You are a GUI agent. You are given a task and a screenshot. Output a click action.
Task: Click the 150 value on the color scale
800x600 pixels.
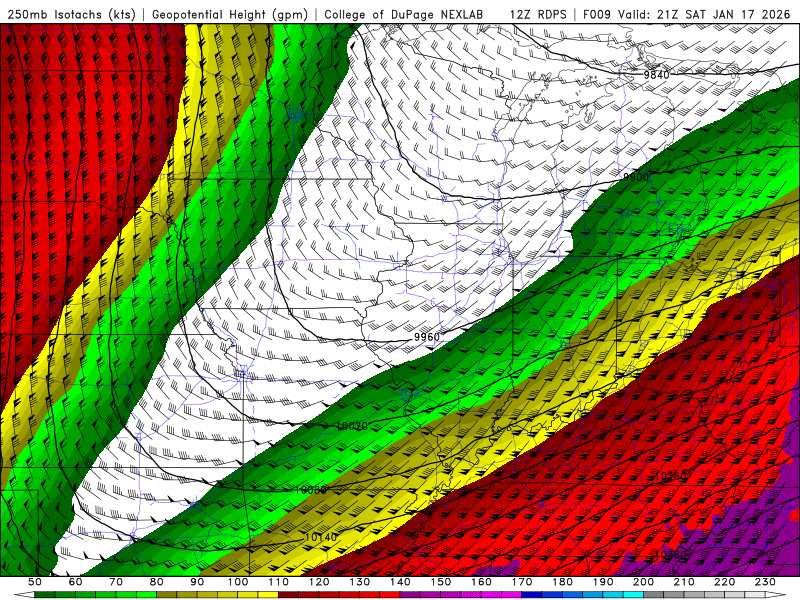(x=441, y=582)
